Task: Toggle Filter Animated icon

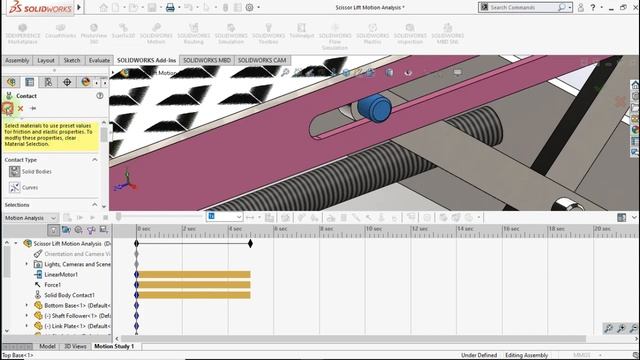Action: click(66, 230)
